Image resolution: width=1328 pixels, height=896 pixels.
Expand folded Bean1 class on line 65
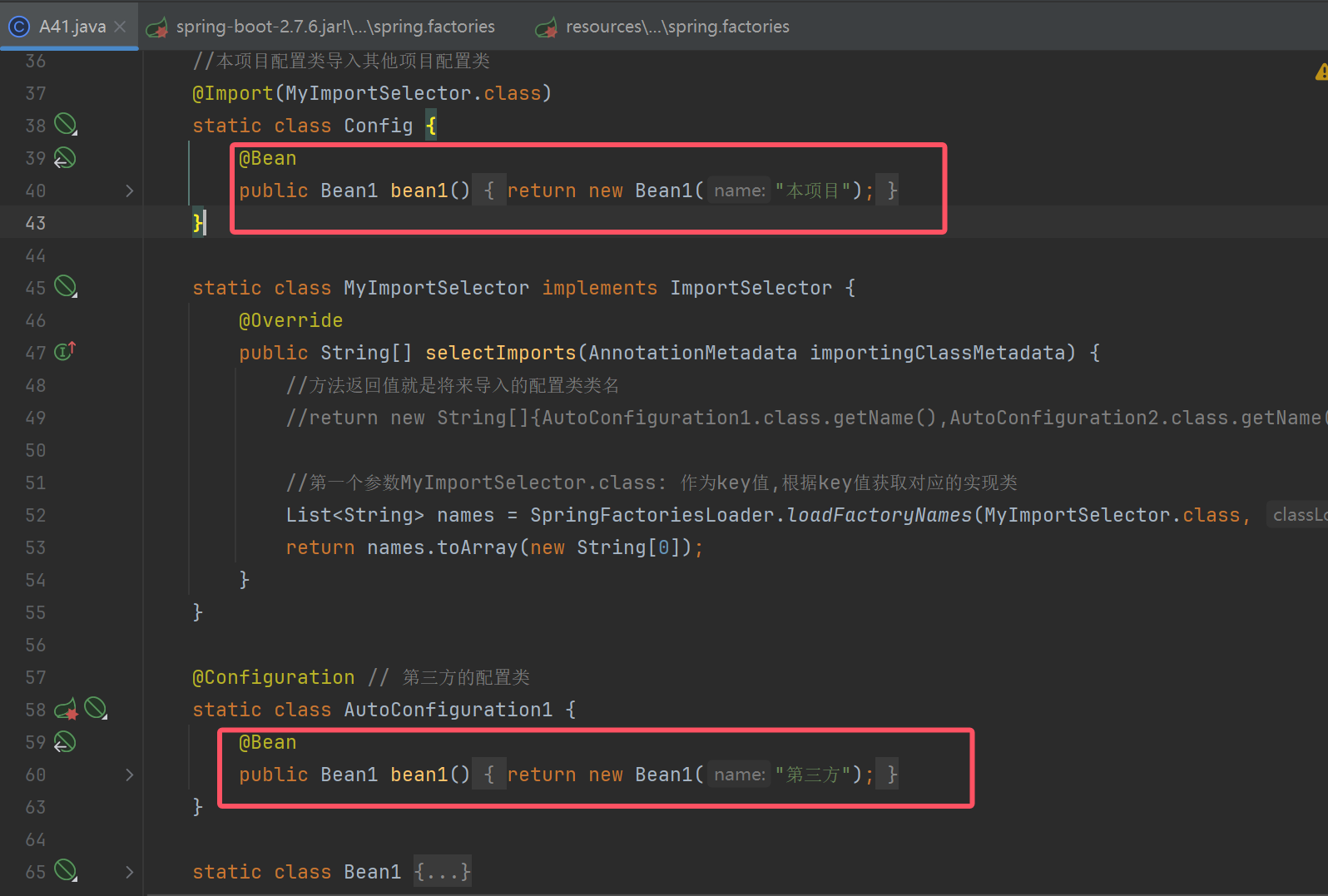tap(129, 872)
